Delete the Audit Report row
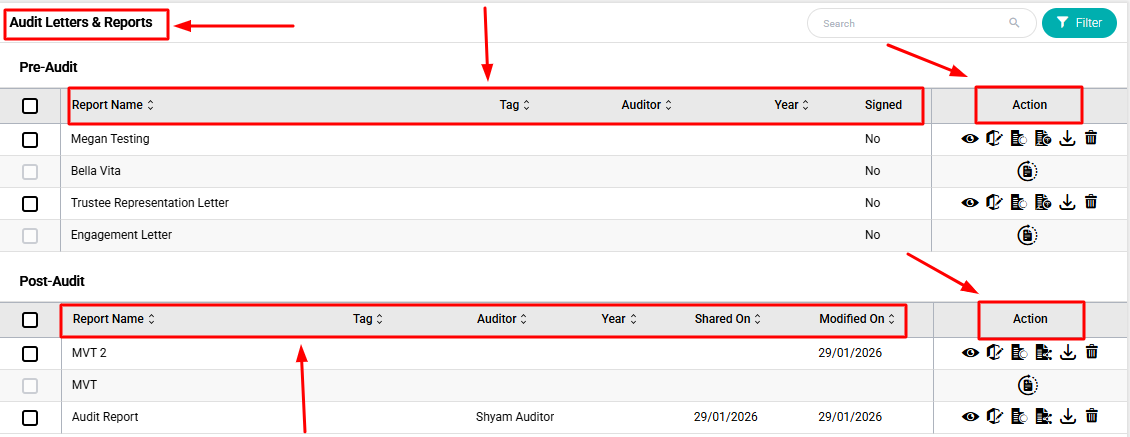 [x=1091, y=417]
